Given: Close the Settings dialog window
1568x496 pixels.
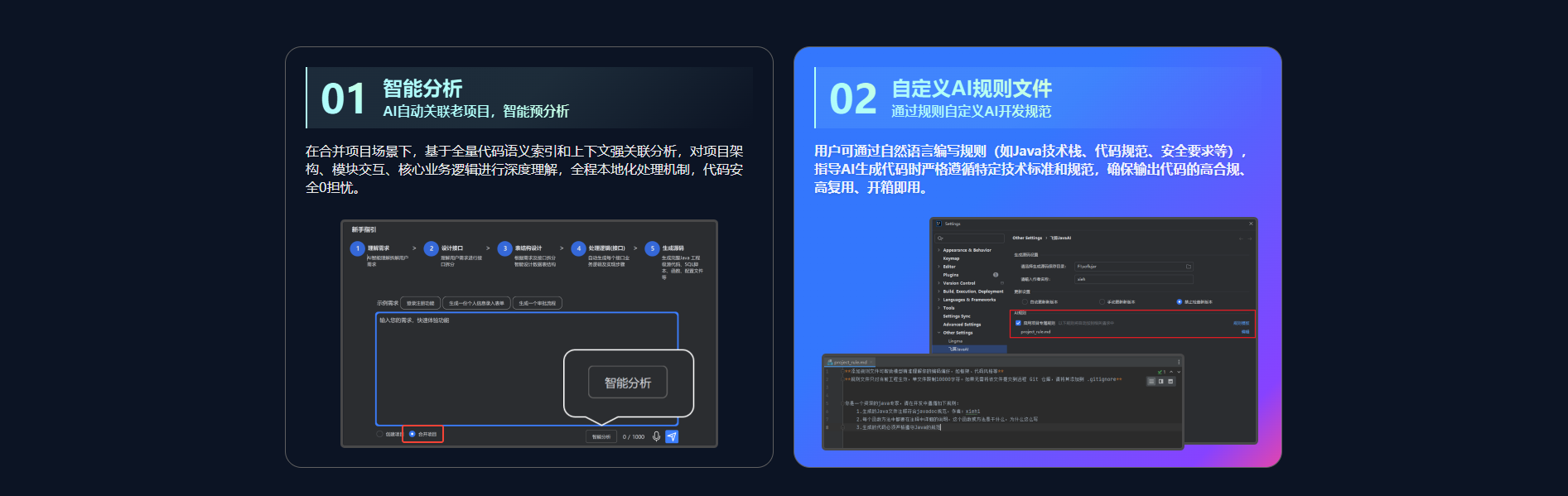Looking at the screenshot, I should (1251, 224).
